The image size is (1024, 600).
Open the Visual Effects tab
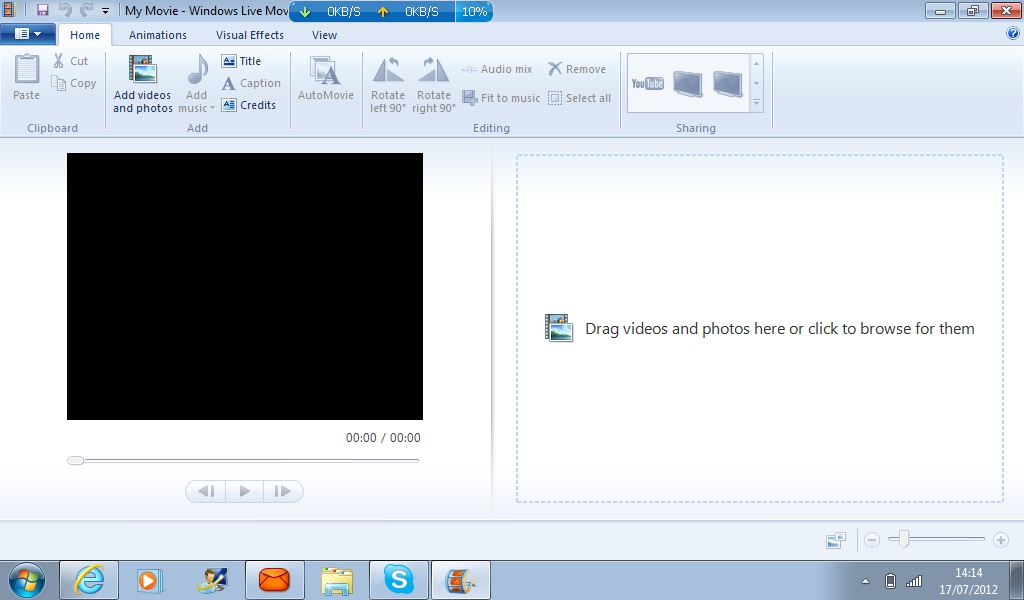click(x=249, y=35)
